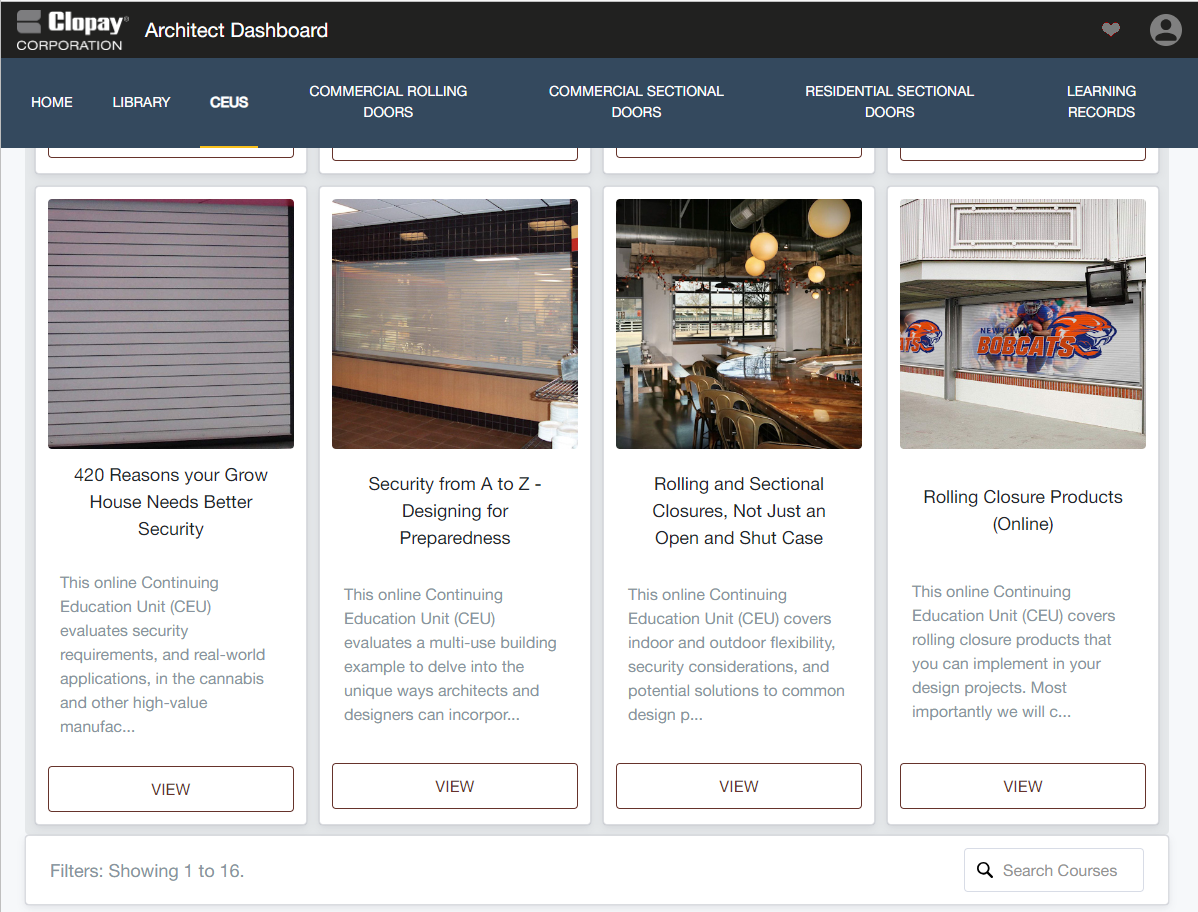This screenshot has width=1198, height=912.
Task: Click View for Rolling Closure Products (Online)
Action: [x=1023, y=786]
